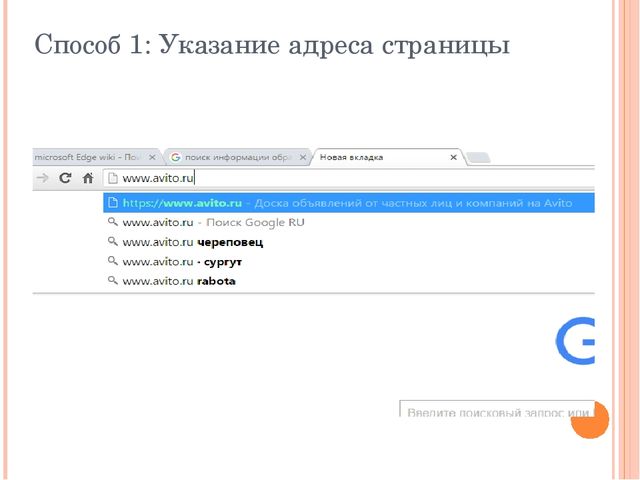This screenshot has width=640, height=480.
Task: Click the address bar containing www.avito.ru
Action: point(349,178)
